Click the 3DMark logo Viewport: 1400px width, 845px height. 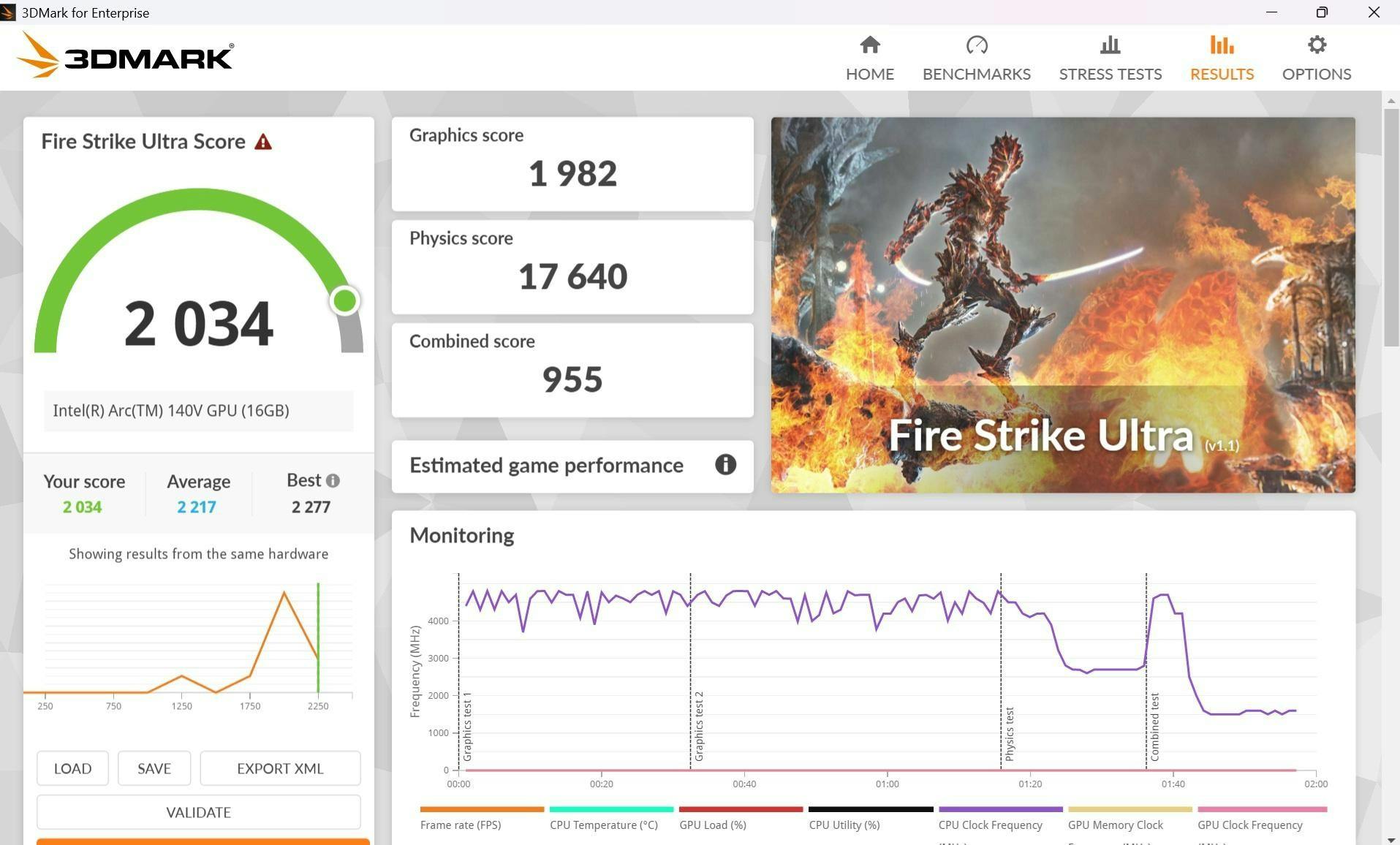point(125,56)
